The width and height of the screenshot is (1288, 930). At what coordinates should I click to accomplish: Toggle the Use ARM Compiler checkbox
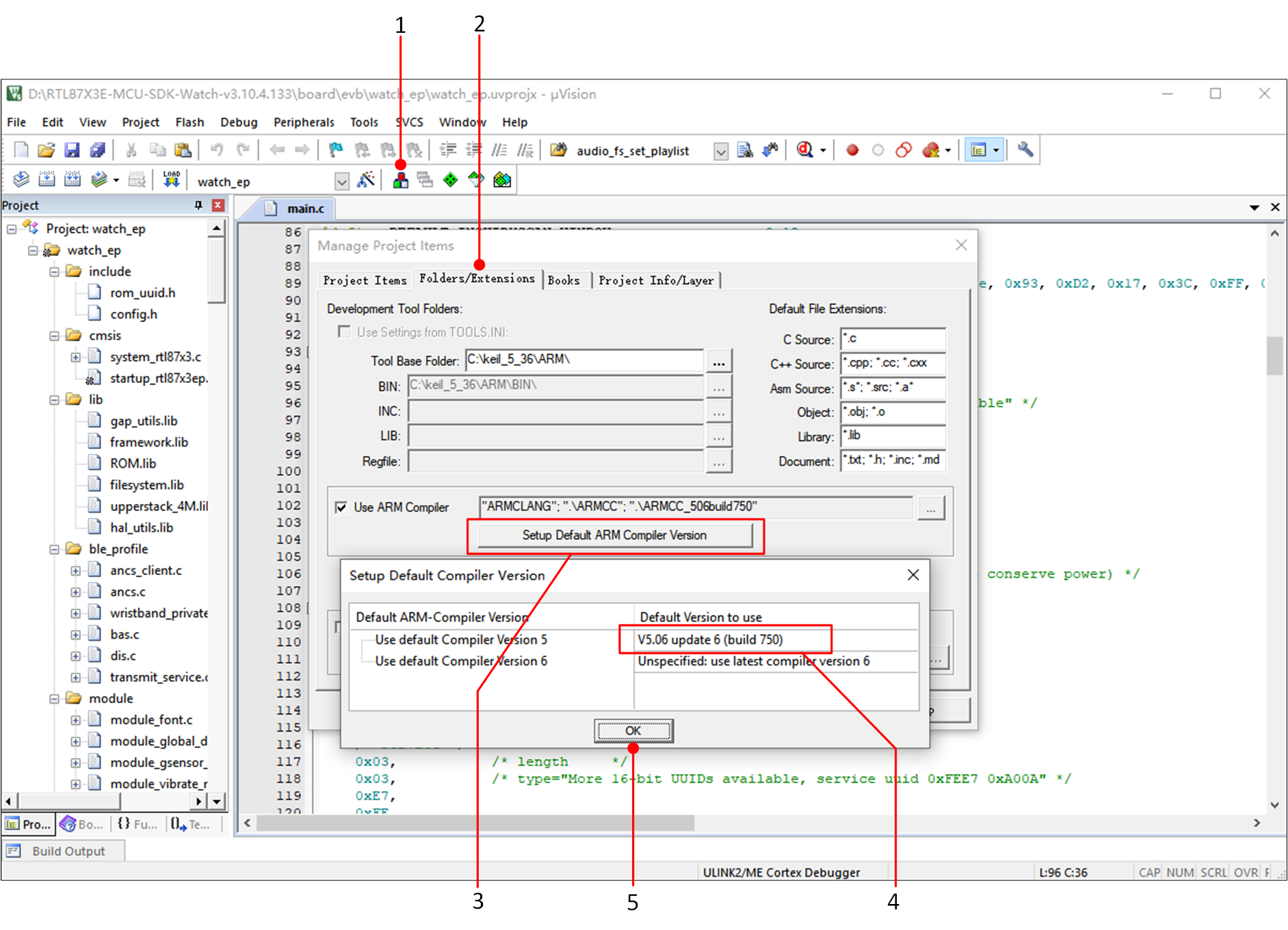(341, 507)
